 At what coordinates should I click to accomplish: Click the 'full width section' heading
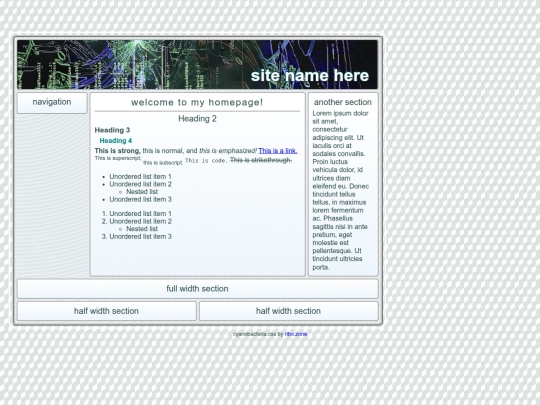(197, 289)
